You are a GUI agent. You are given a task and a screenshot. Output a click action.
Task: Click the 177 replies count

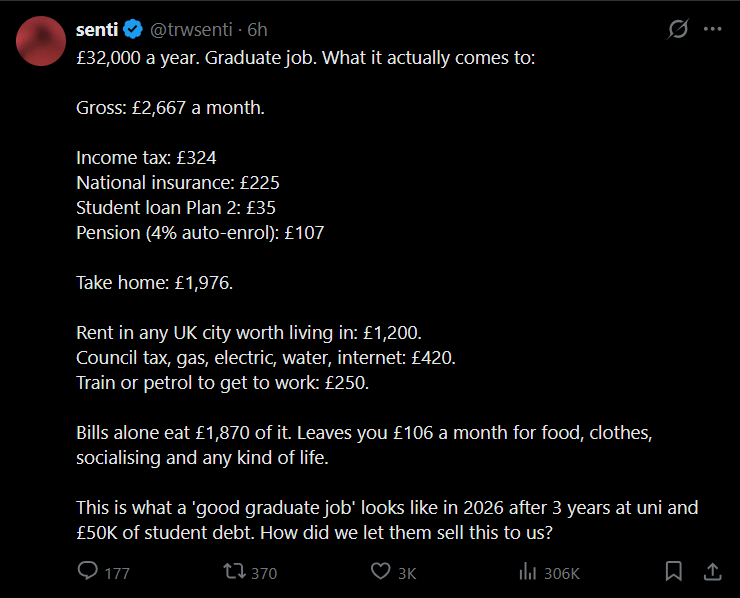[x=117, y=573]
